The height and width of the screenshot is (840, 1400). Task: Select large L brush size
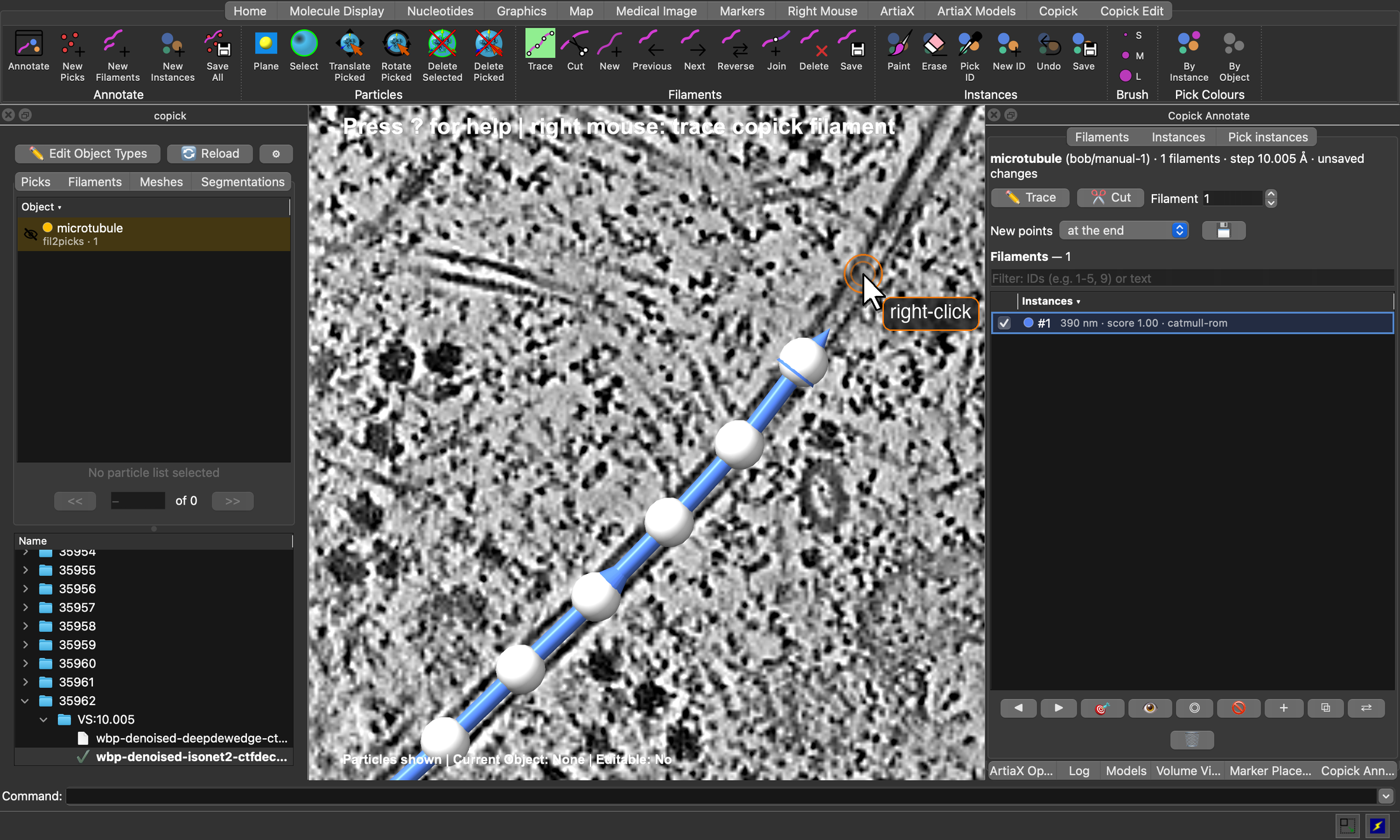pyautogui.click(x=1131, y=76)
